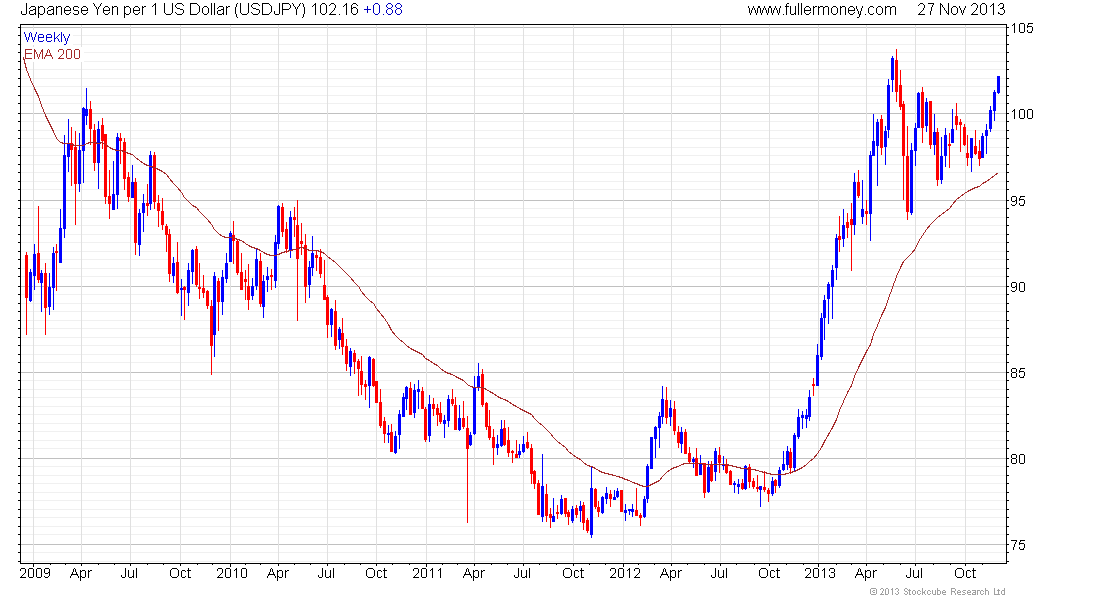Screen dimensions: 1100x600
Task: Click the 'Oct' label preceding 2011
Action: (x=376, y=573)
